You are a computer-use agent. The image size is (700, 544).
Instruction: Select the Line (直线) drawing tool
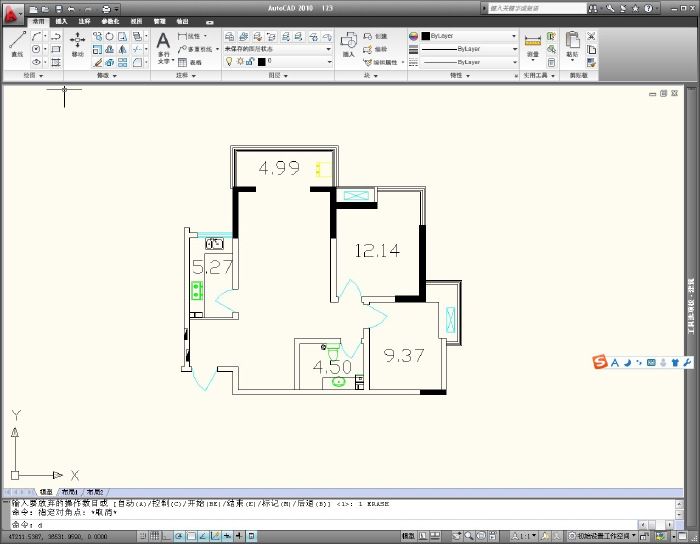click(17, 44)
